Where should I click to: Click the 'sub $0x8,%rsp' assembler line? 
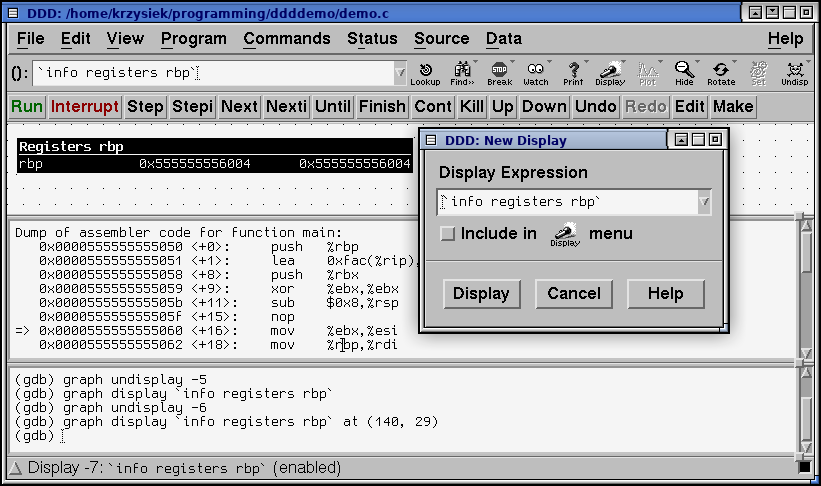coord(219,303)
